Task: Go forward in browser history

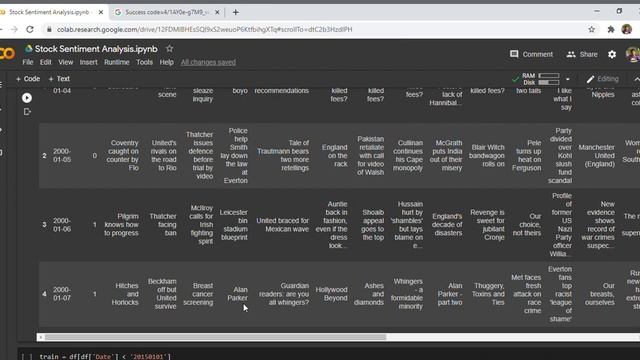Action: tap(14, 29)
